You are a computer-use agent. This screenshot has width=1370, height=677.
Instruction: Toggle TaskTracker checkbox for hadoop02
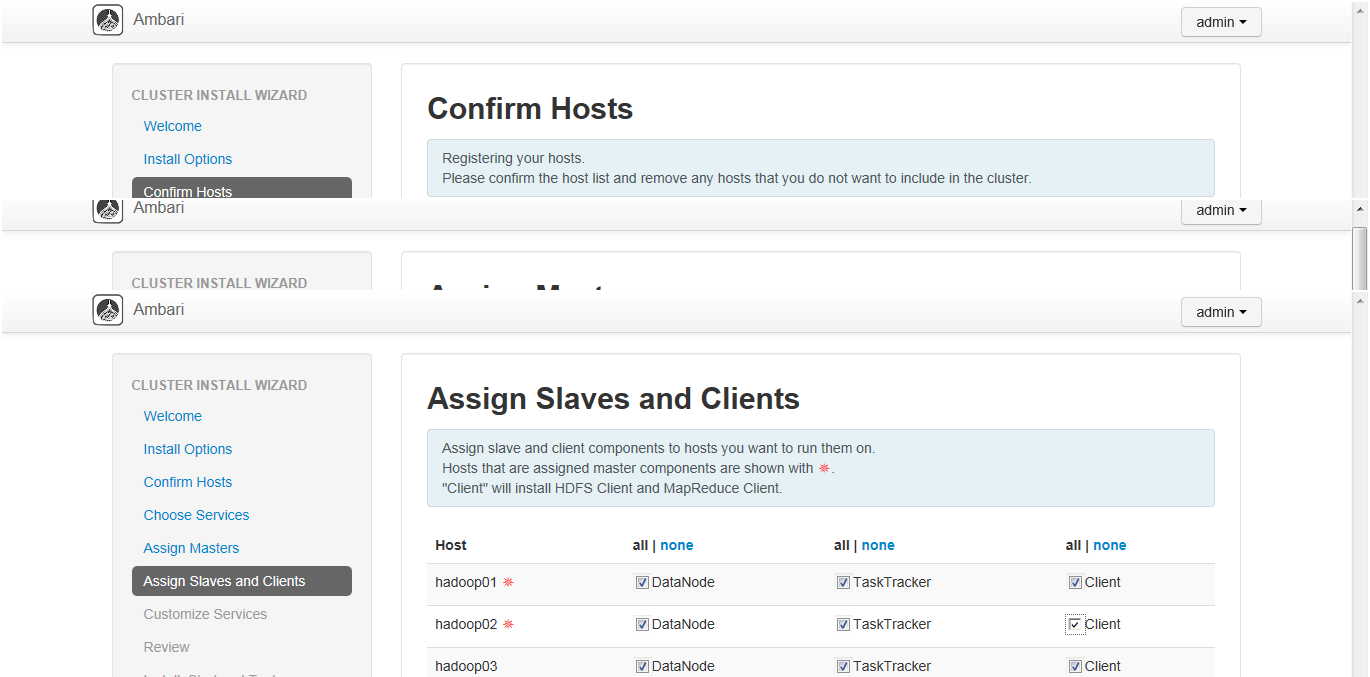click(843, 624)
